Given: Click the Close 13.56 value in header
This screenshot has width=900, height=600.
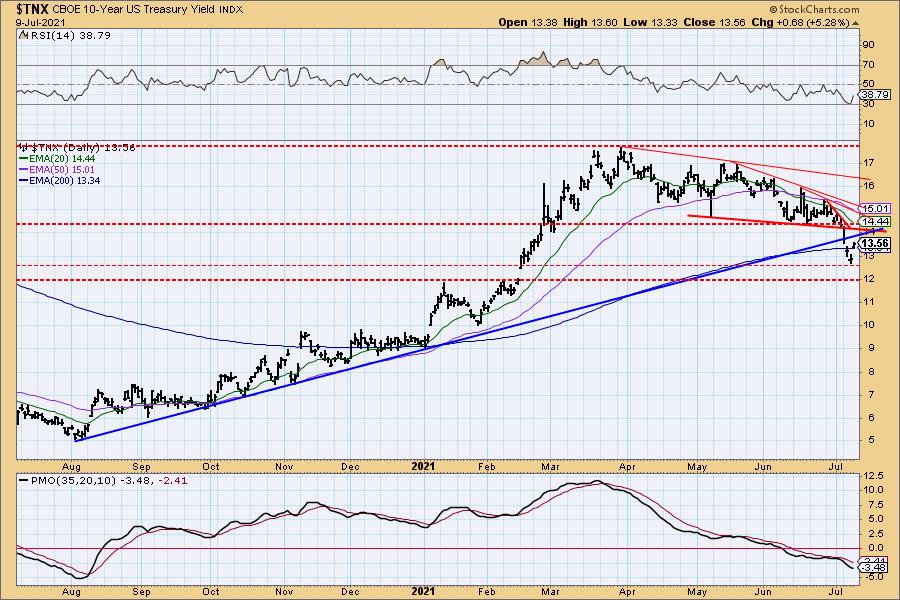Looking at the screenshot, I should coord(715,22).
